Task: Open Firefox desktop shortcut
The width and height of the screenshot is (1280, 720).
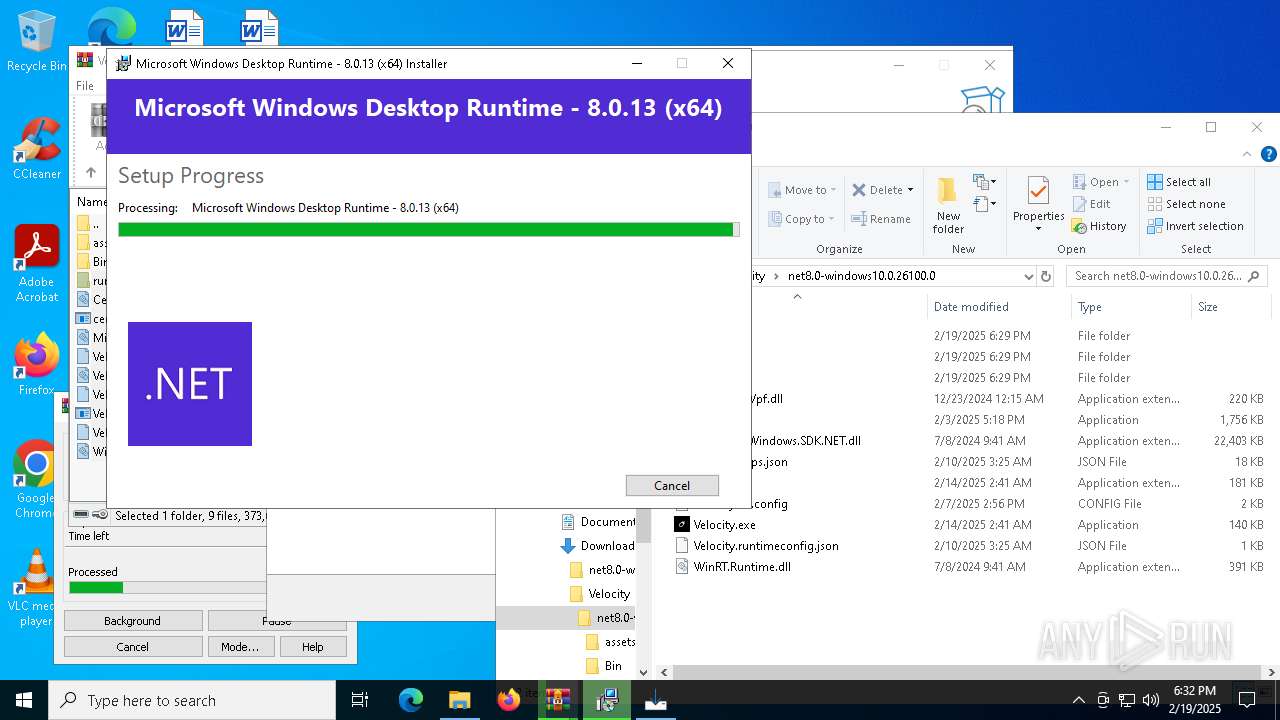Action: (x=37, y=364)
